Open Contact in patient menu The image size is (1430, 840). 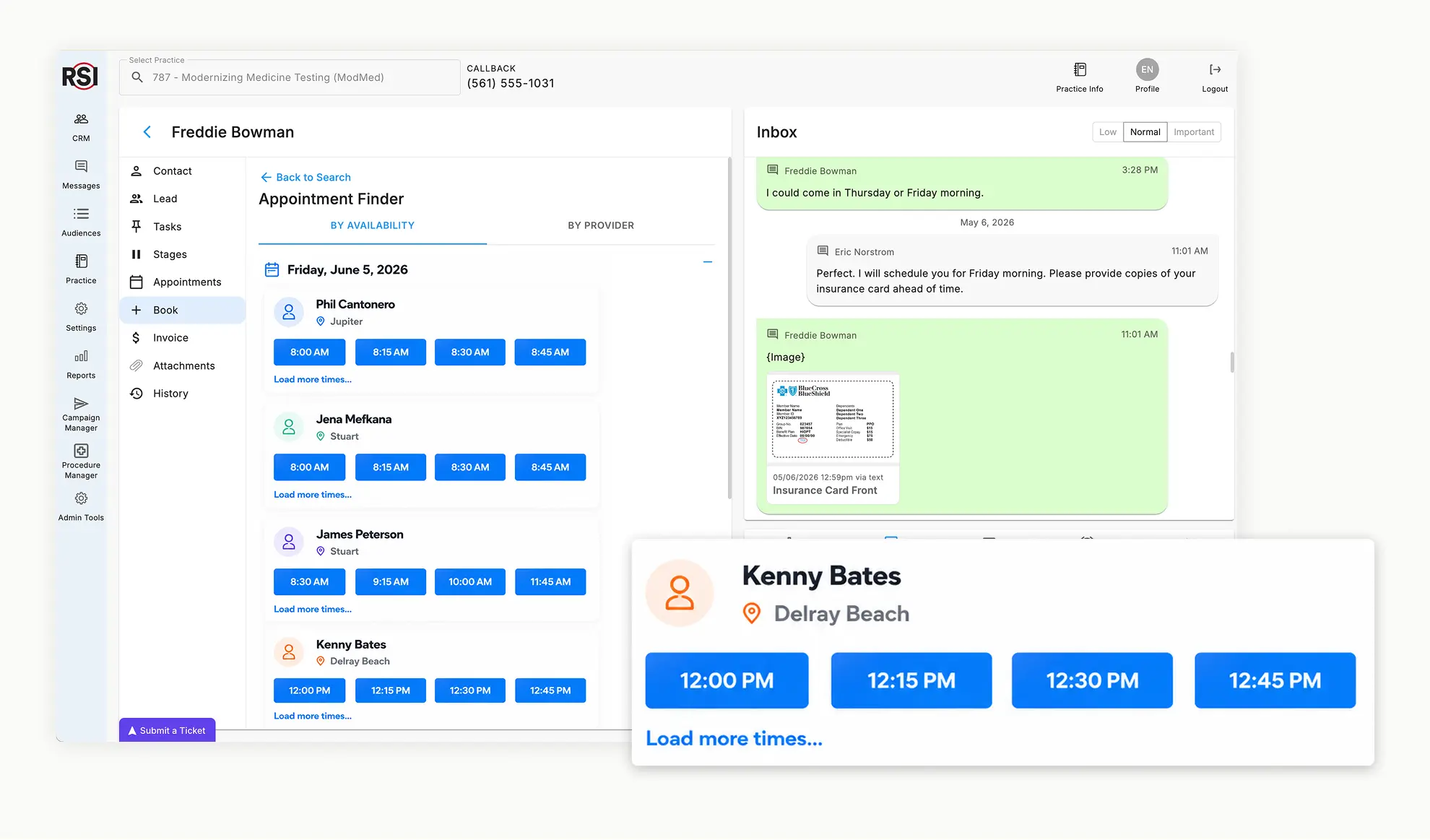pyautogui.click(x=183, y=171)
